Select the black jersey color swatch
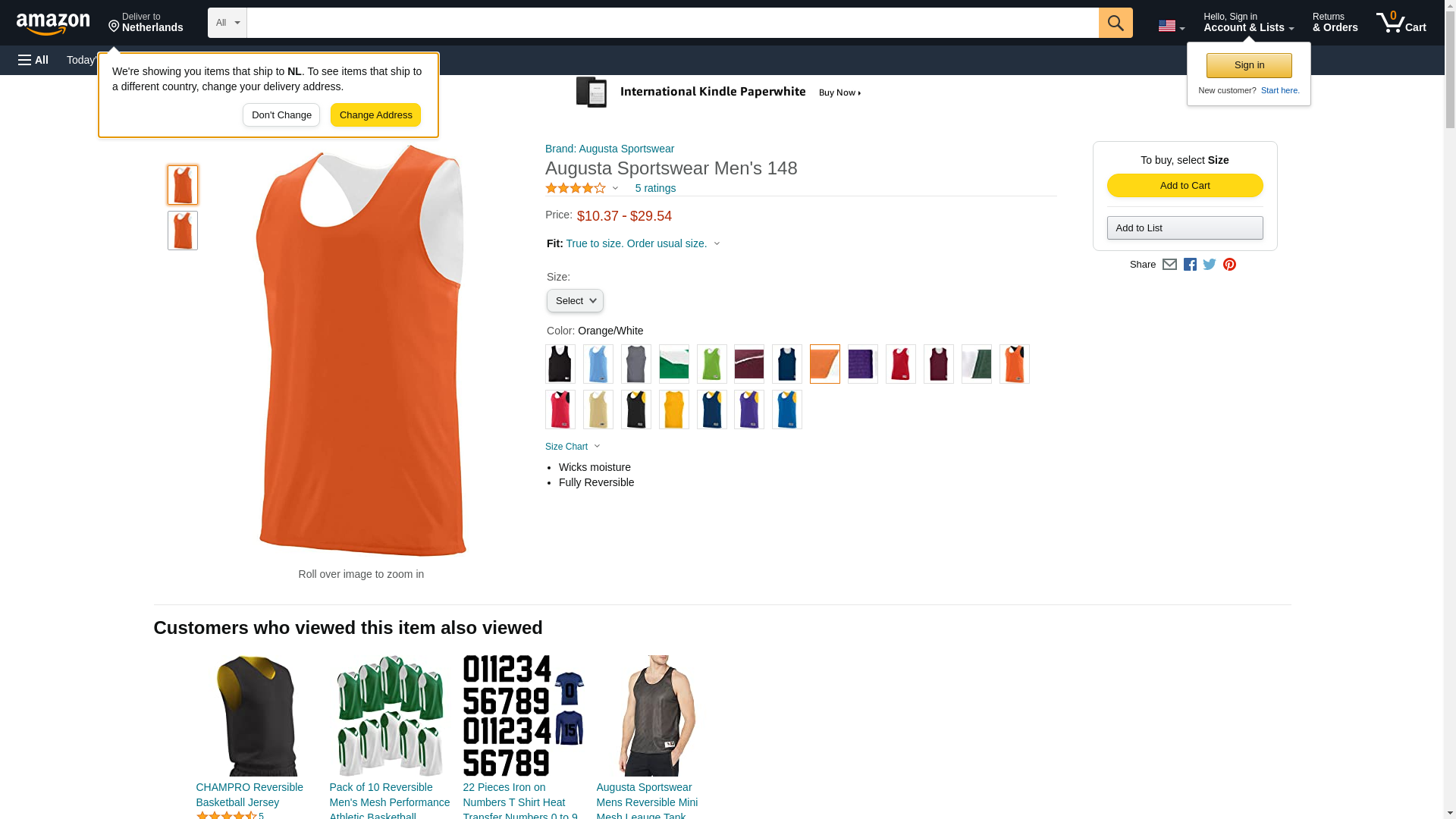 coord(560,364)
